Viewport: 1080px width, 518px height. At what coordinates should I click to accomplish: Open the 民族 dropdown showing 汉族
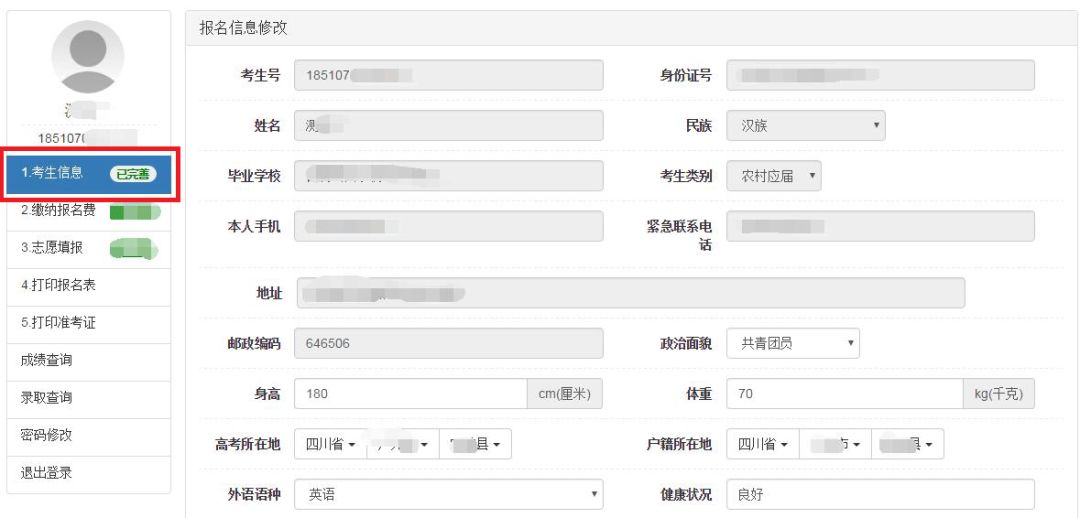[x=806, y=126]
